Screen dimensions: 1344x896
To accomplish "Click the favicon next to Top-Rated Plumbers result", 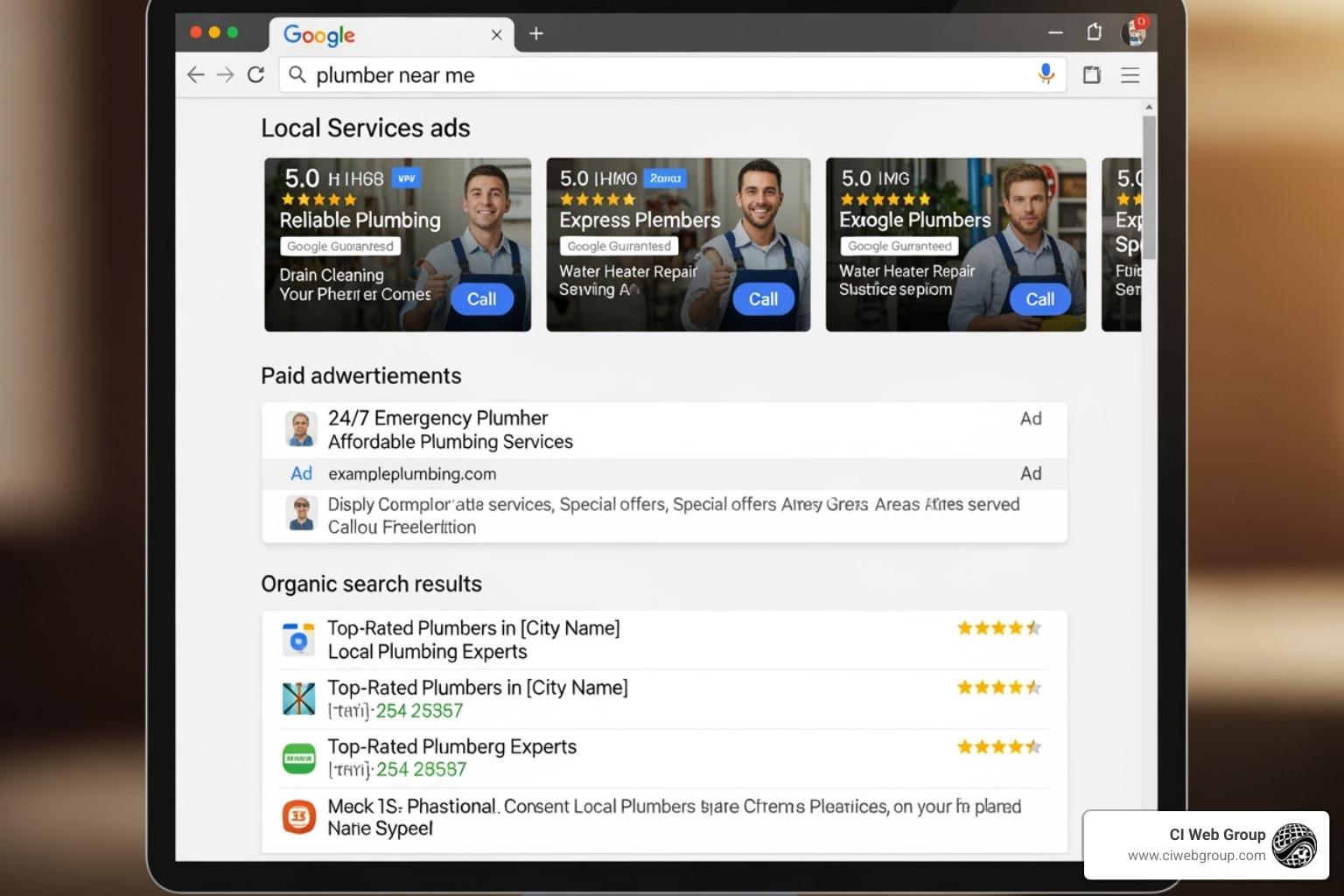I will 298,639.
